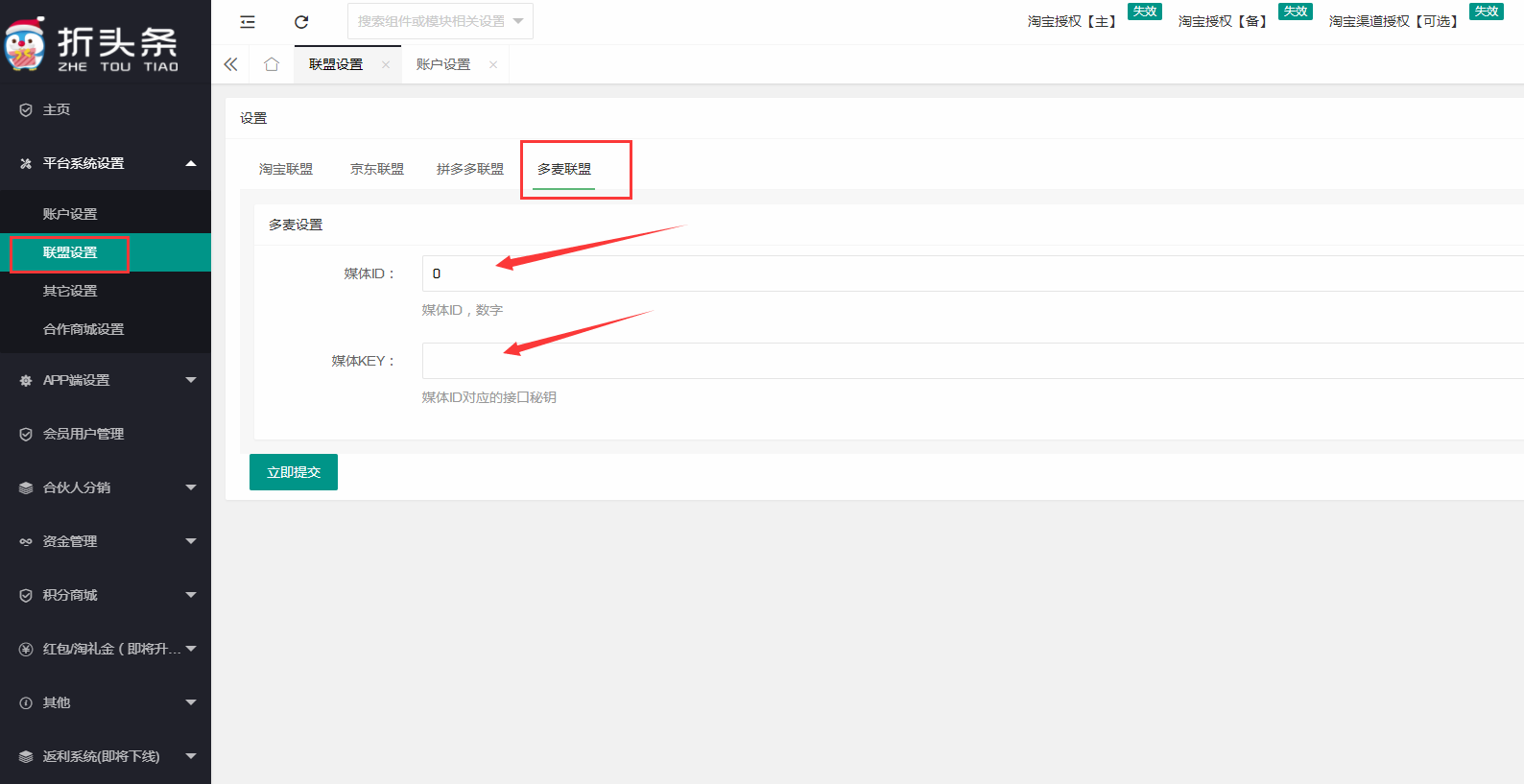1524x784 pixels.
Task: Expand the 返利系统 menu arrow
Action: coord(191,756)
